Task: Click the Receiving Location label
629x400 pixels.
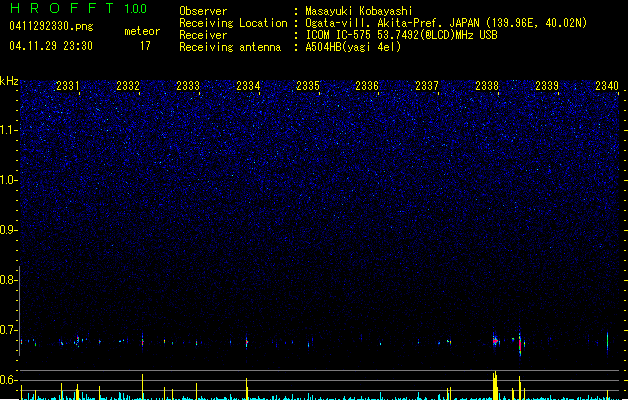Action: [233, 23]
